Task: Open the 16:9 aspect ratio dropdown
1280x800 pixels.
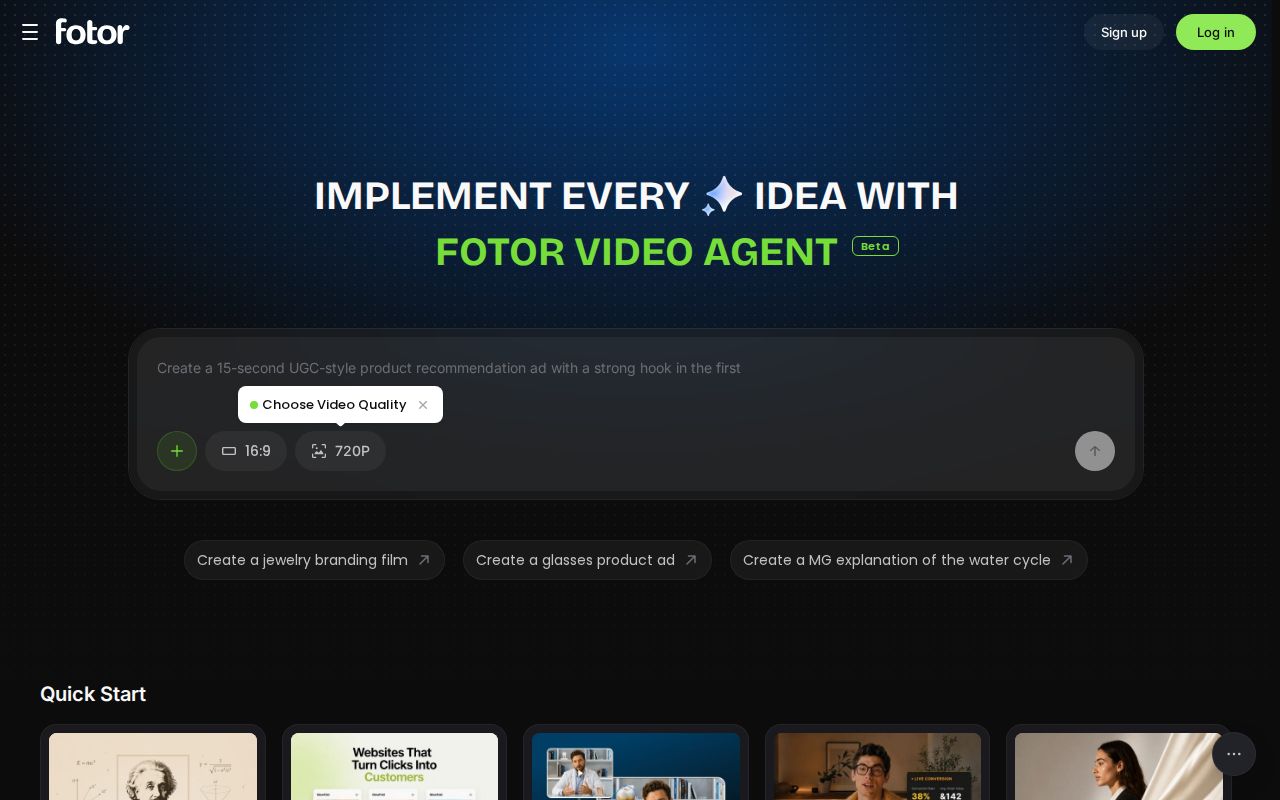Action: [x=246, y=451]
